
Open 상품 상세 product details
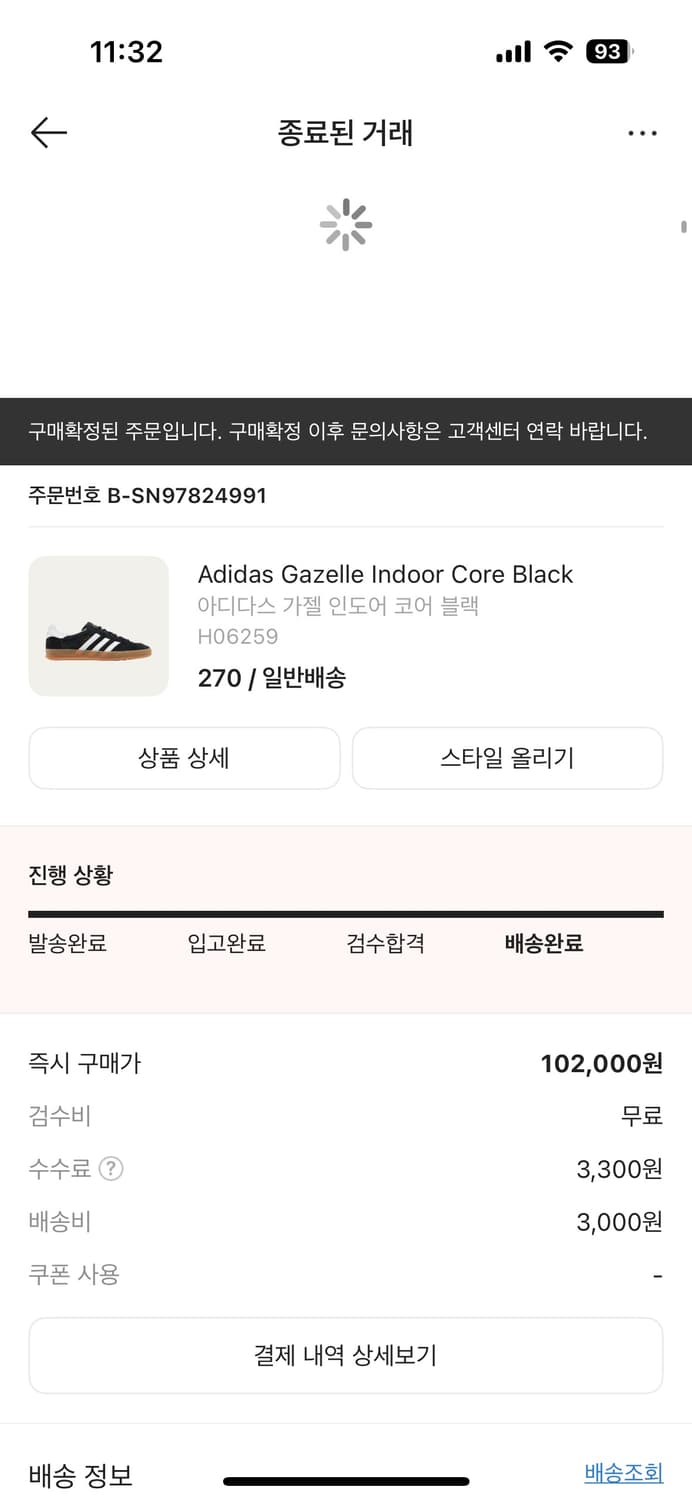pyautogui.click(x=185, y=758)
